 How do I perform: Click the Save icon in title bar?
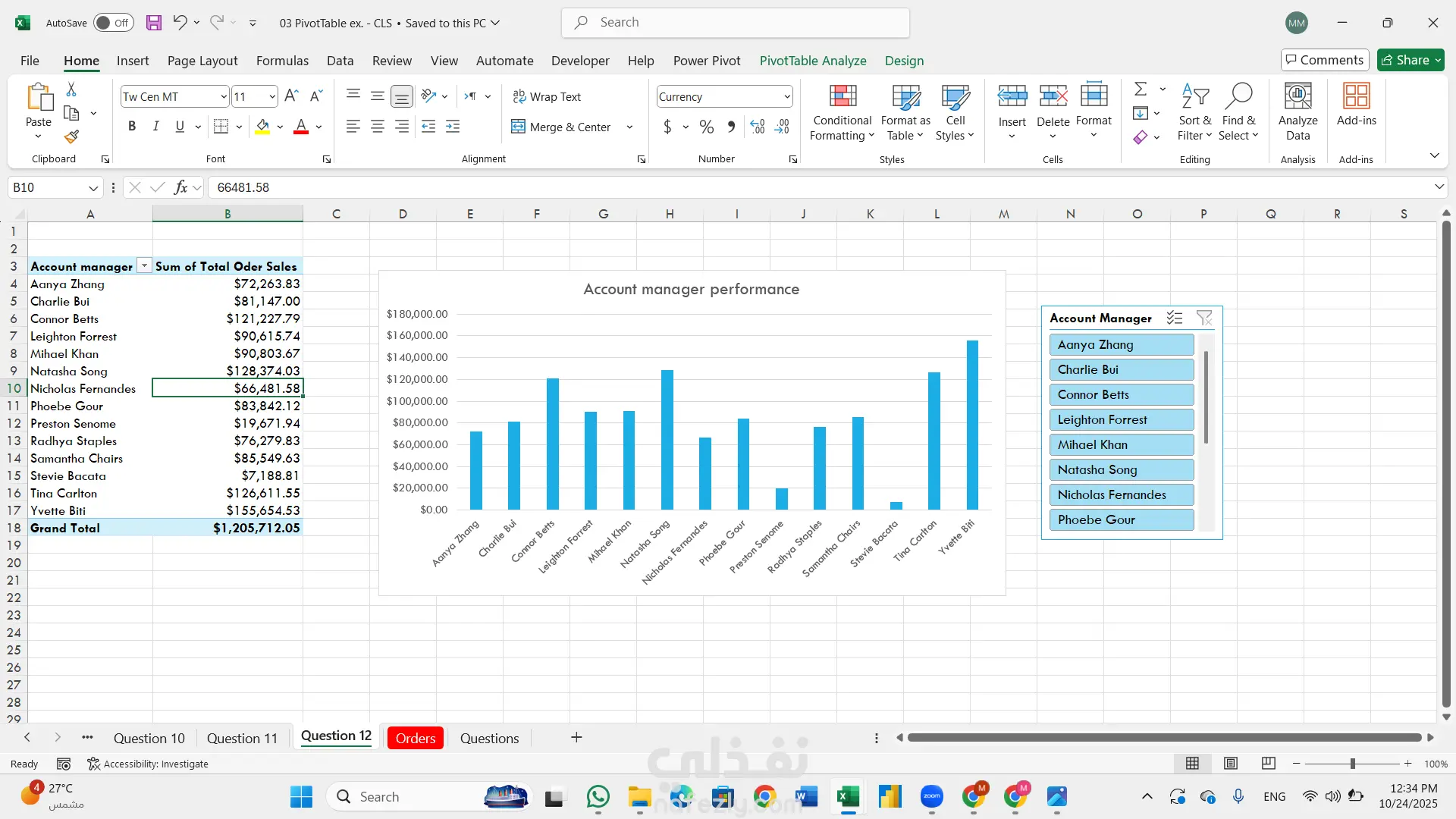[x=154, y=23]
